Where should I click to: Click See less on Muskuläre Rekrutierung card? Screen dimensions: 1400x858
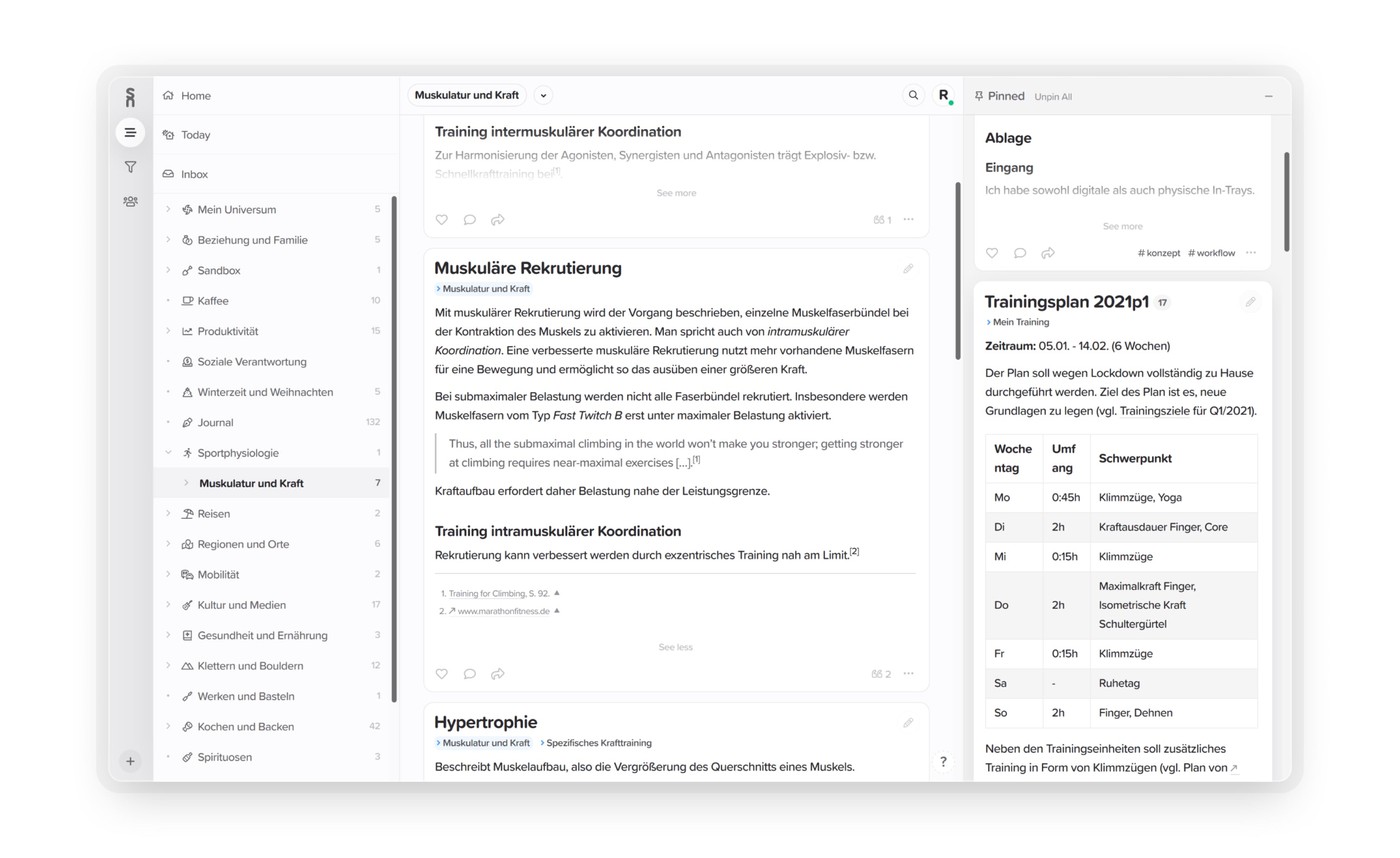675,647
